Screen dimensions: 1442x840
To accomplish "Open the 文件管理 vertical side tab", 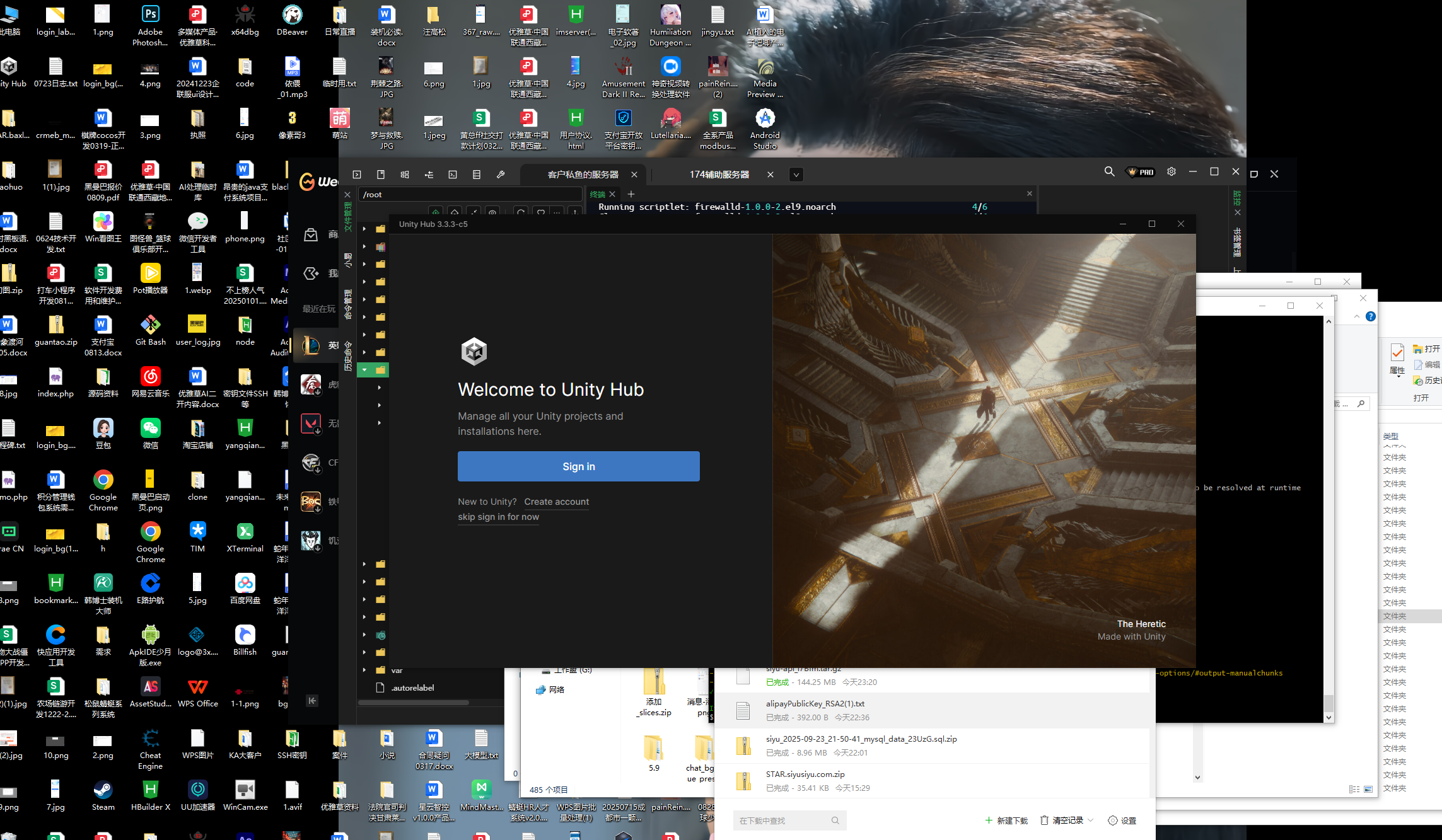I will [x=347, y=217].
